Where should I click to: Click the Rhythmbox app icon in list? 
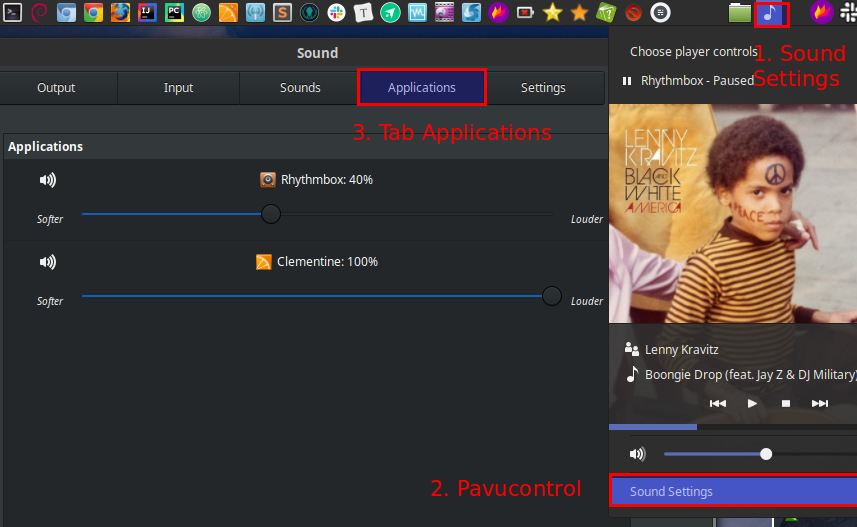tap(268, 179)
